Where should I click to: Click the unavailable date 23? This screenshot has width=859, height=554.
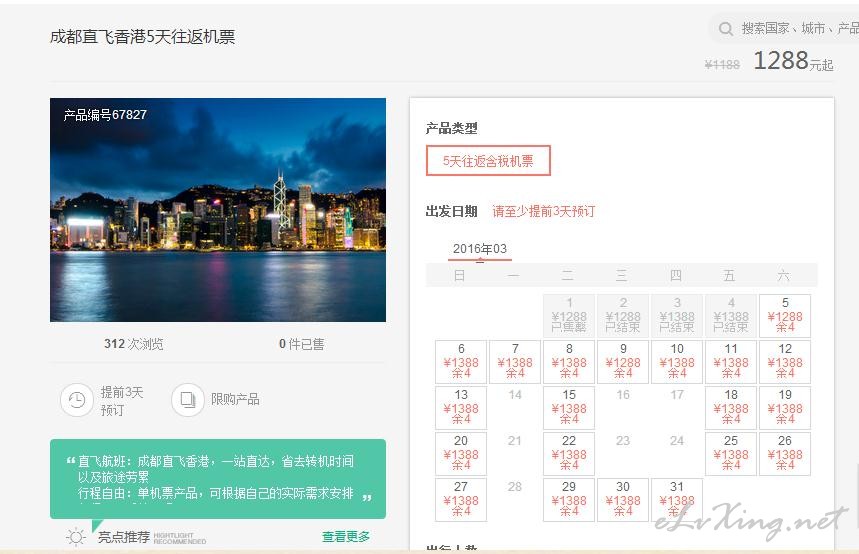tap(623, 441)
